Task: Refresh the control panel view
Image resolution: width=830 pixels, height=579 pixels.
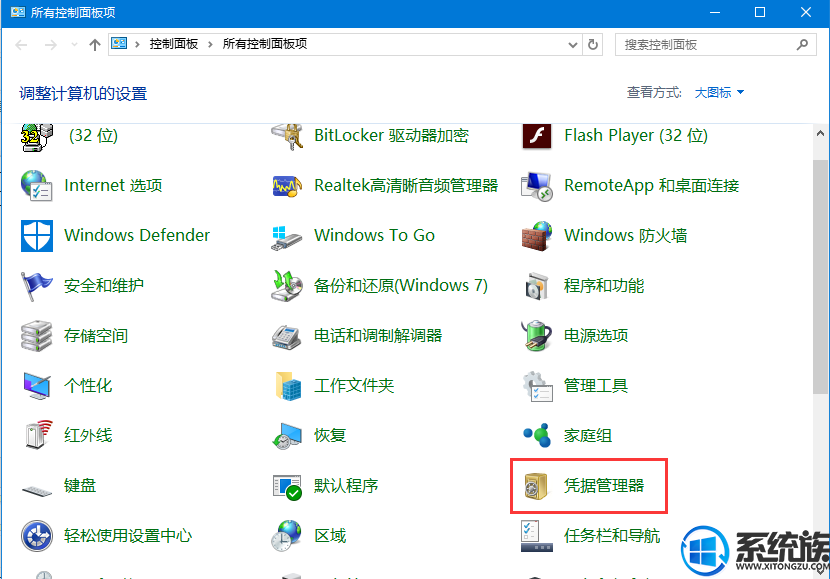Action: pyautogui.click(x=593, y=44)
